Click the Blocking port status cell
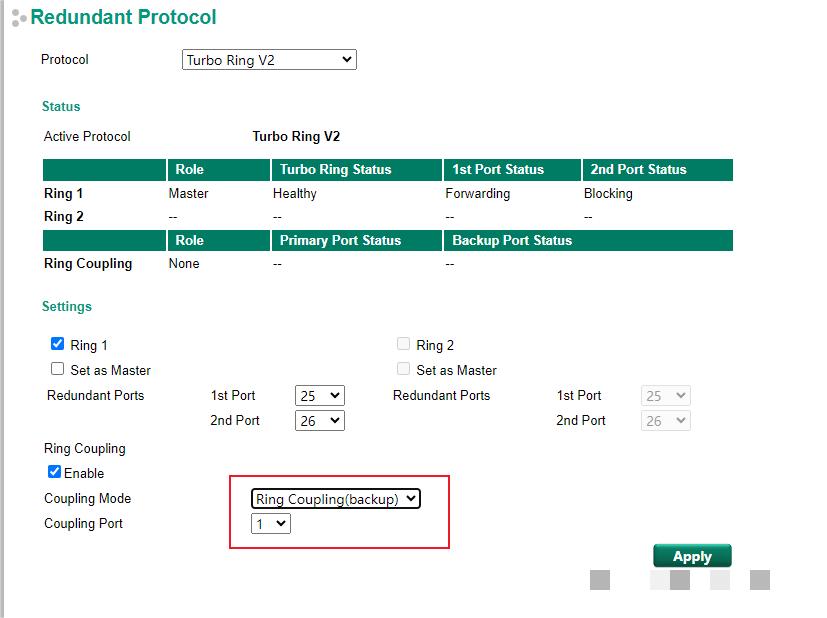The width and height of the screenshot is (827, 618). pyautogui.click(x=608, y=194)
